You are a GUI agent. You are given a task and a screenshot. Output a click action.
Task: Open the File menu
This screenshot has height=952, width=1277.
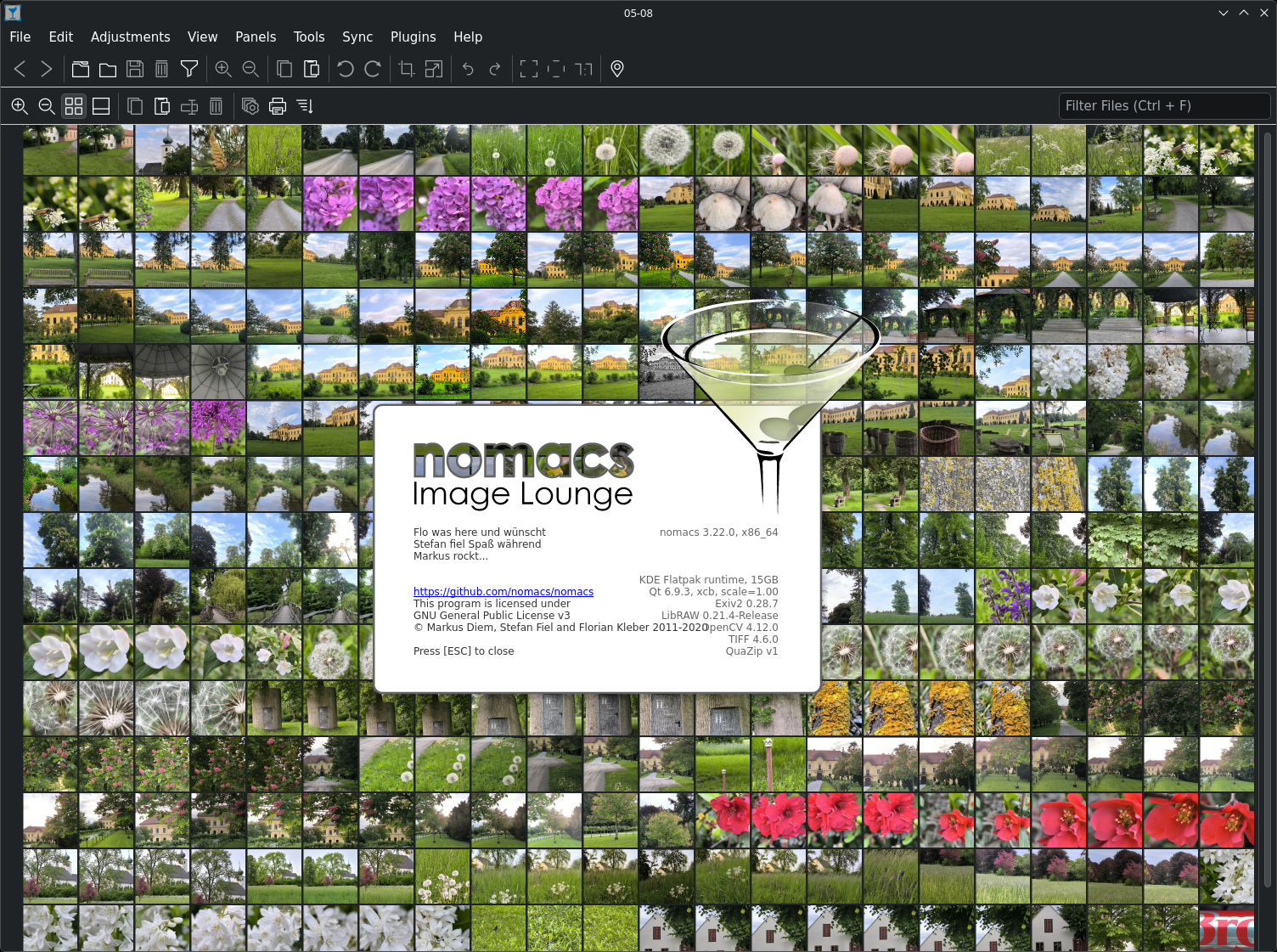[x=20, y=37]
